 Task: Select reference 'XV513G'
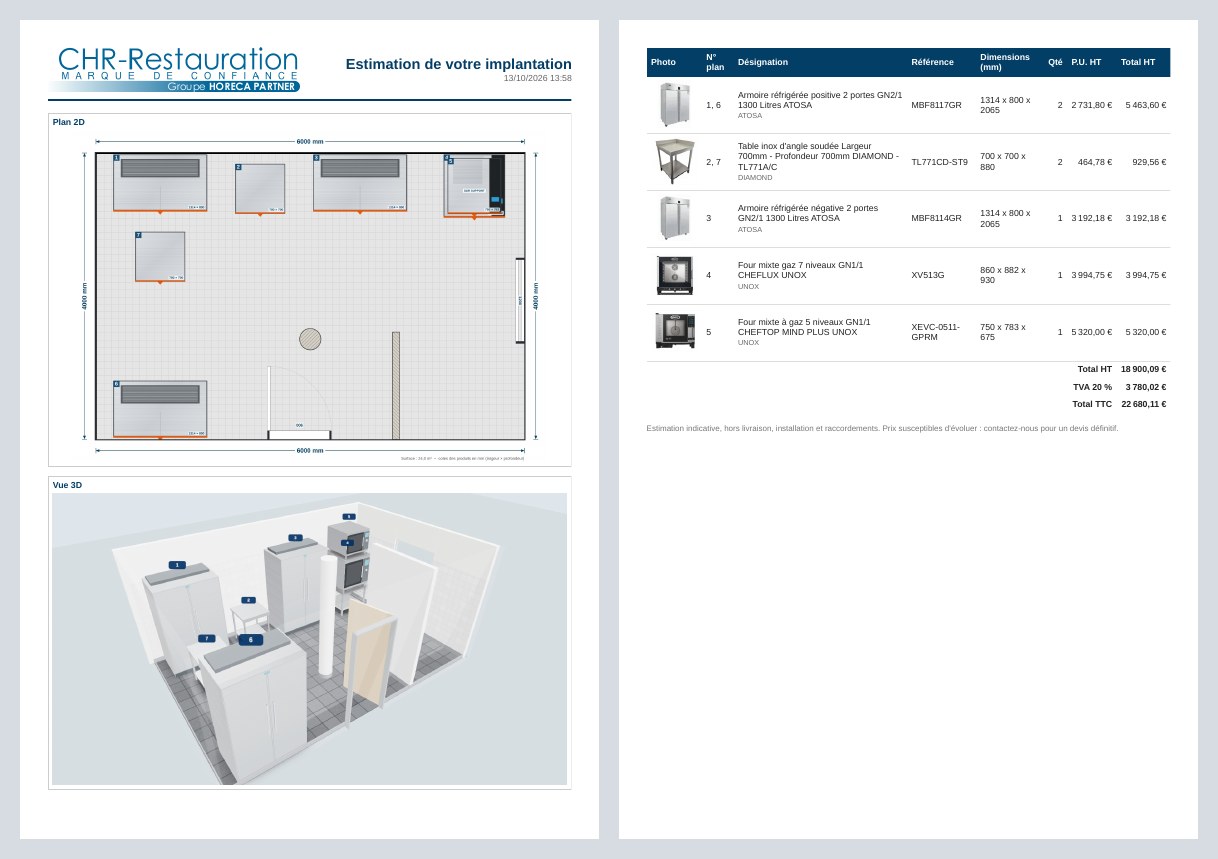928,275
